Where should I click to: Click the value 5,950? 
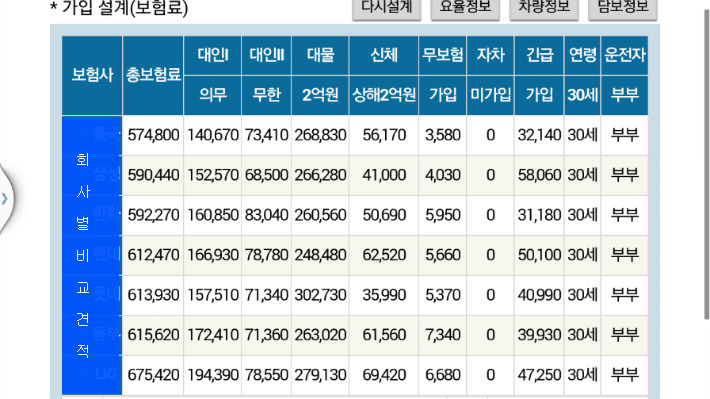tap(442, 215)
